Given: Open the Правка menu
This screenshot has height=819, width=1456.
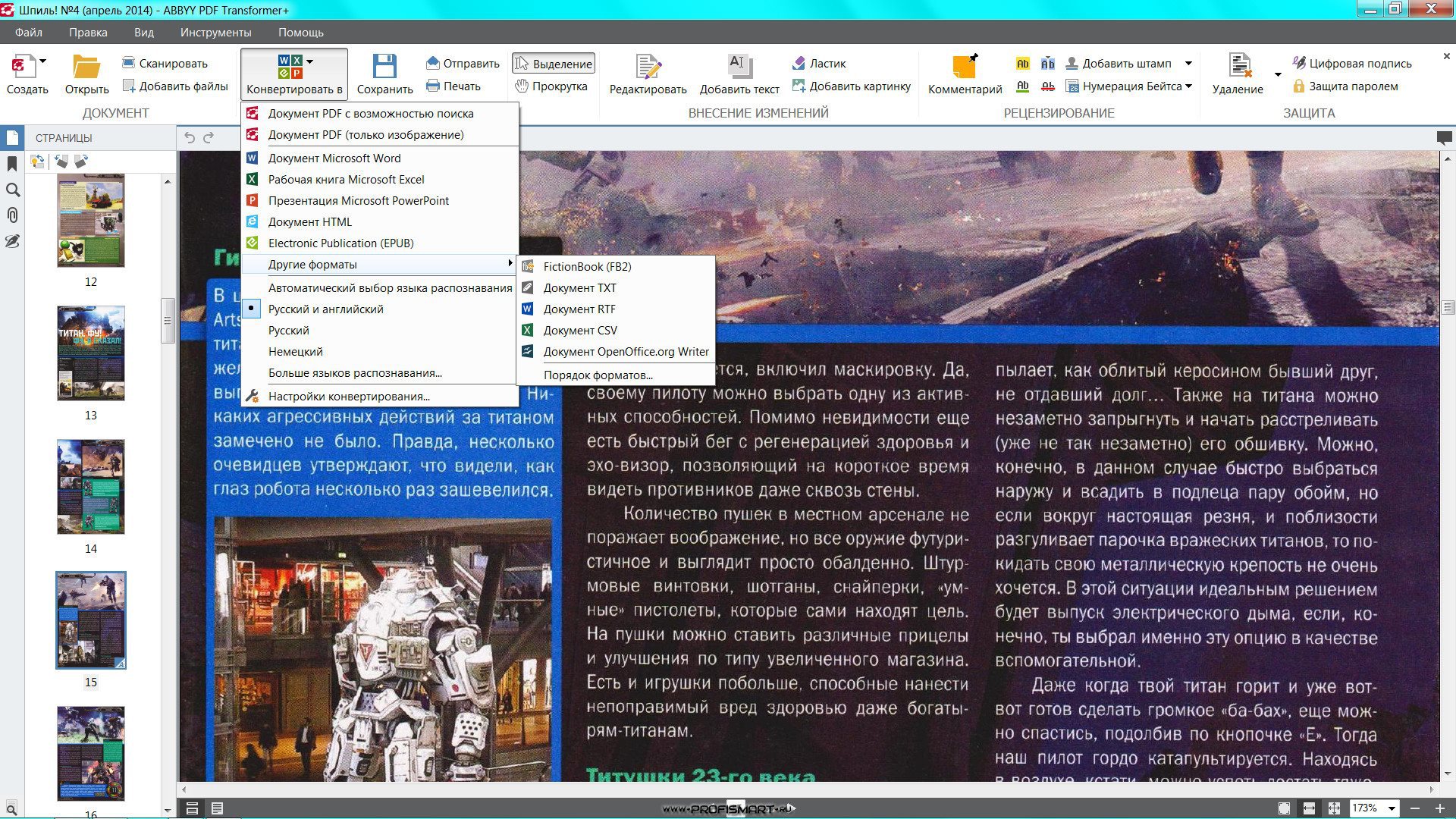Looking at the screenshot, I should click(x=88, y=33).
